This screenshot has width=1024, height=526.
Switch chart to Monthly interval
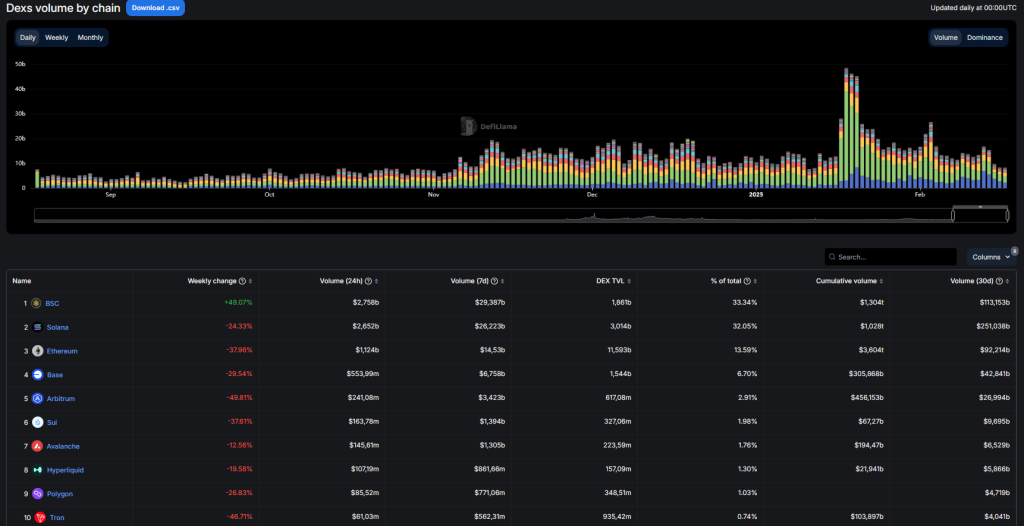coord(90,37)
